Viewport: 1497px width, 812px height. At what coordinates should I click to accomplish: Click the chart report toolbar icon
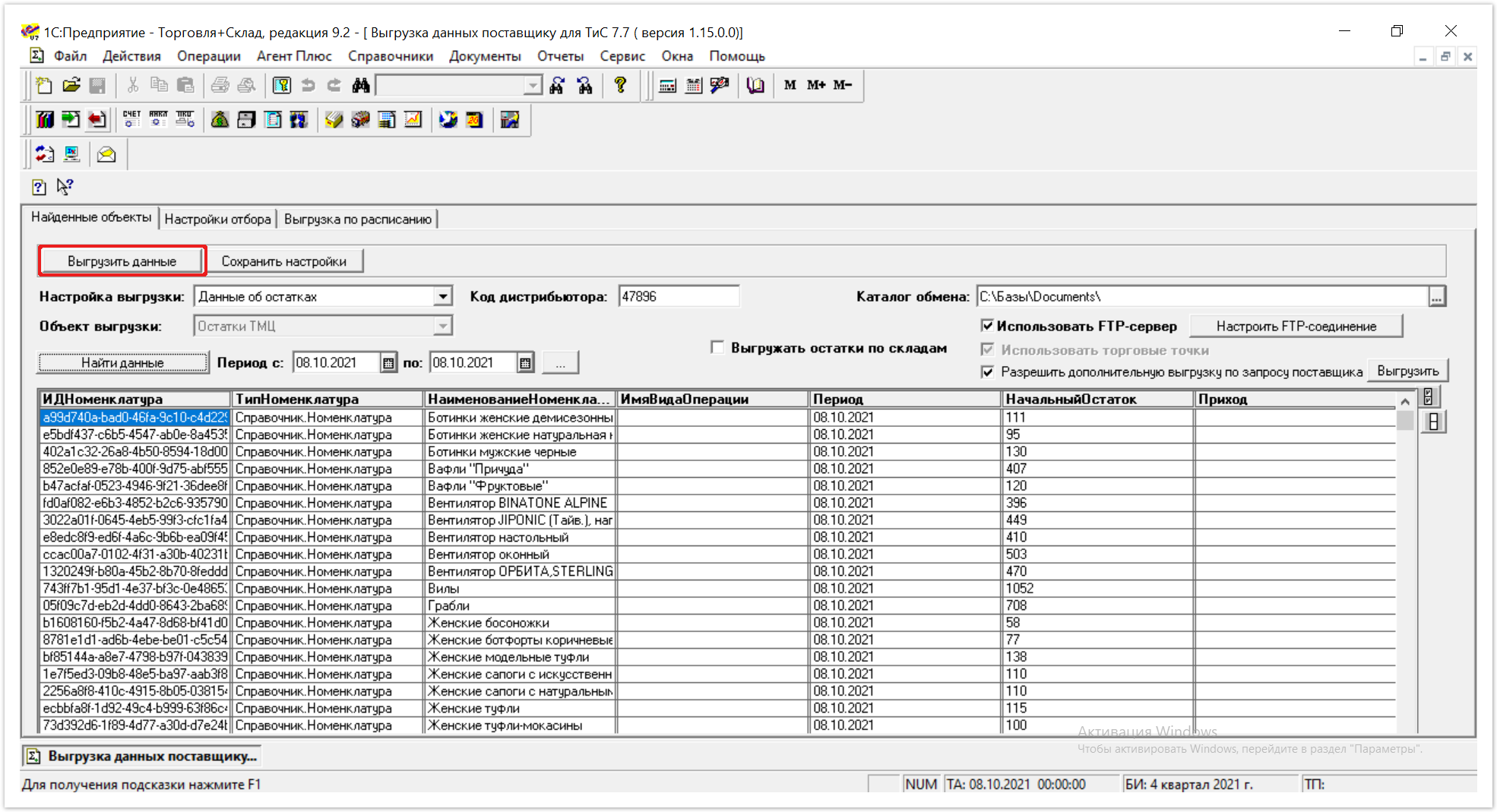(x=413, y=119)
